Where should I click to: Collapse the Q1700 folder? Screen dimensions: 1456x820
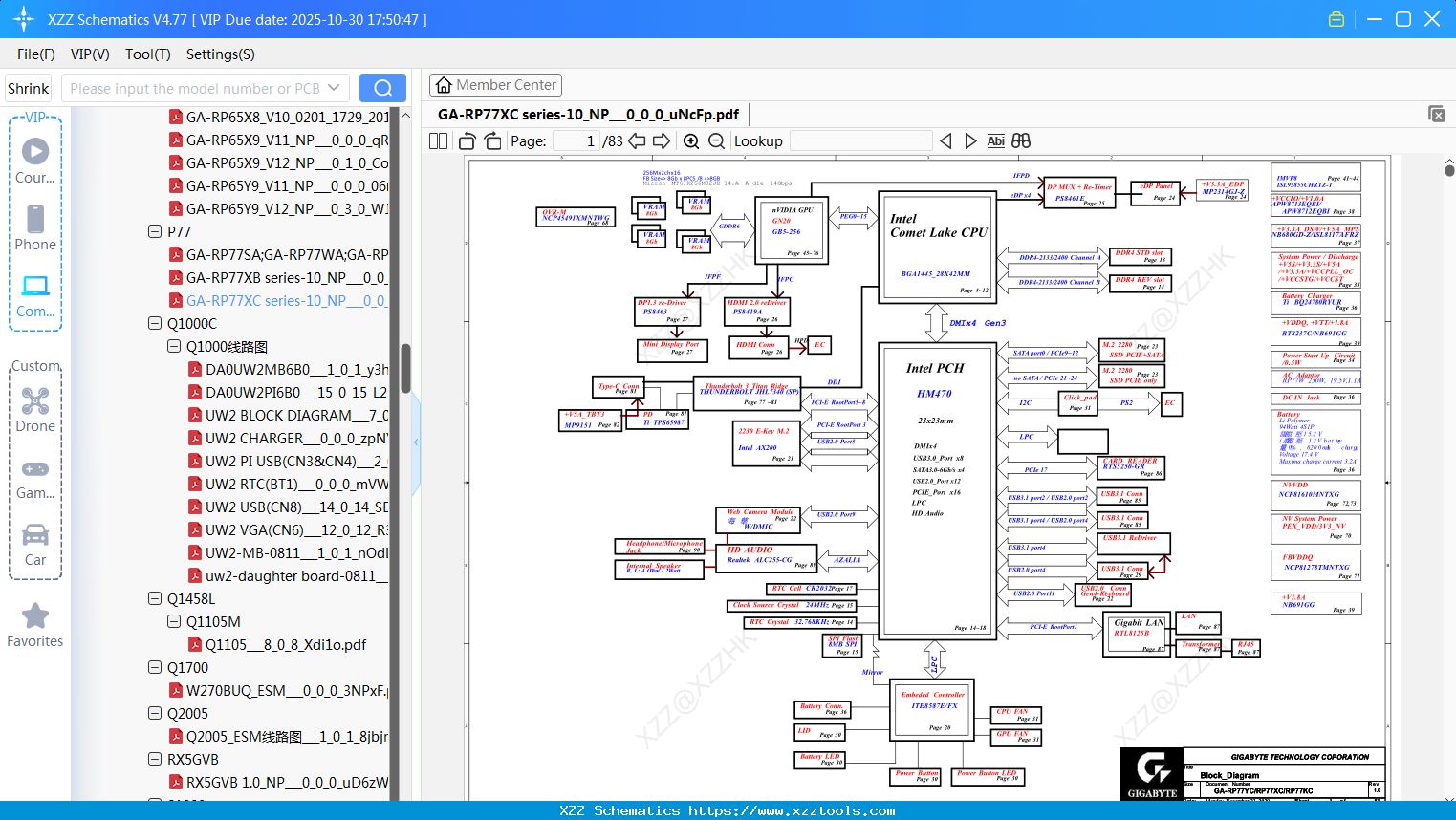tap(155, 667)
